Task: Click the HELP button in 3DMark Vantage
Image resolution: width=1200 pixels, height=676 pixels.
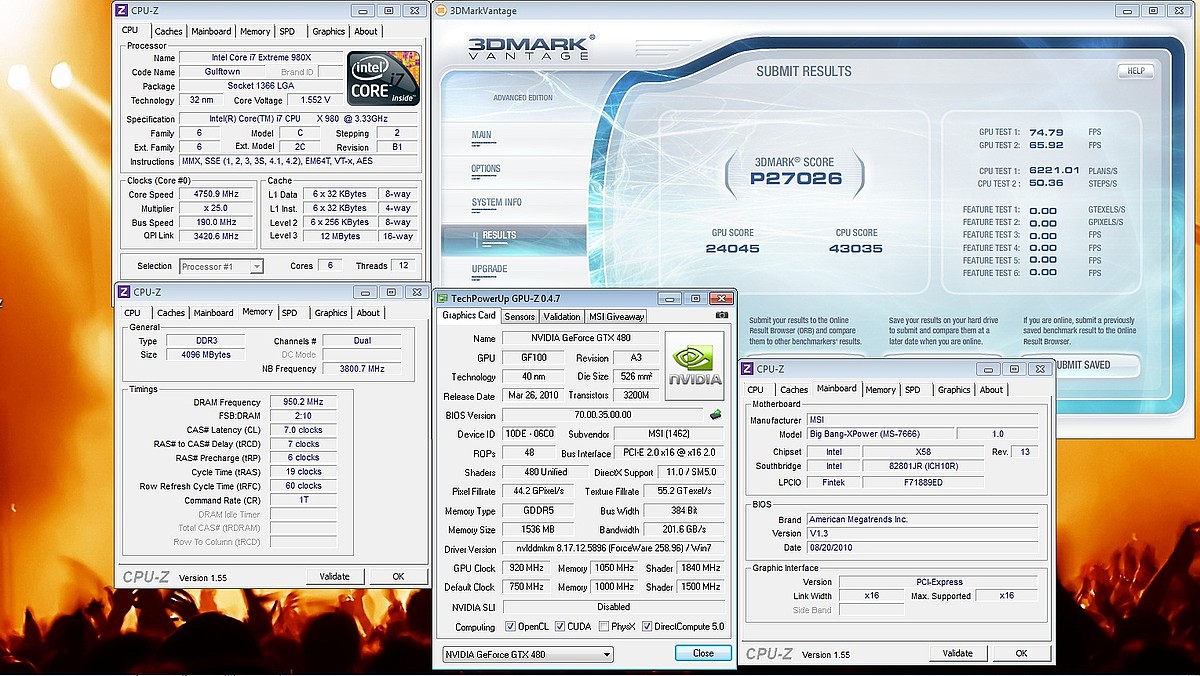Action: pos(1136,71)
